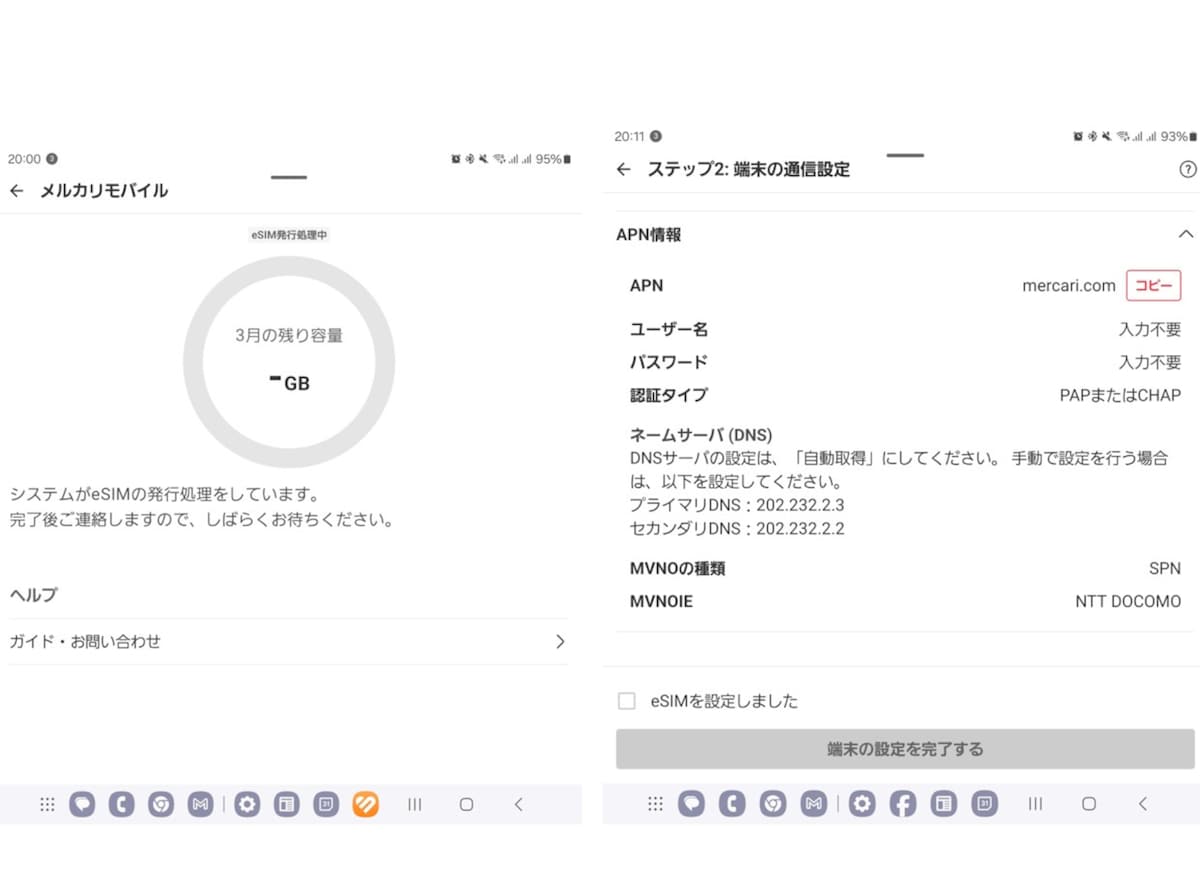Viewport: 1200px width, 895px height.
Task: Tap drag handle atop right screen
Action: [x=905, y=155]
